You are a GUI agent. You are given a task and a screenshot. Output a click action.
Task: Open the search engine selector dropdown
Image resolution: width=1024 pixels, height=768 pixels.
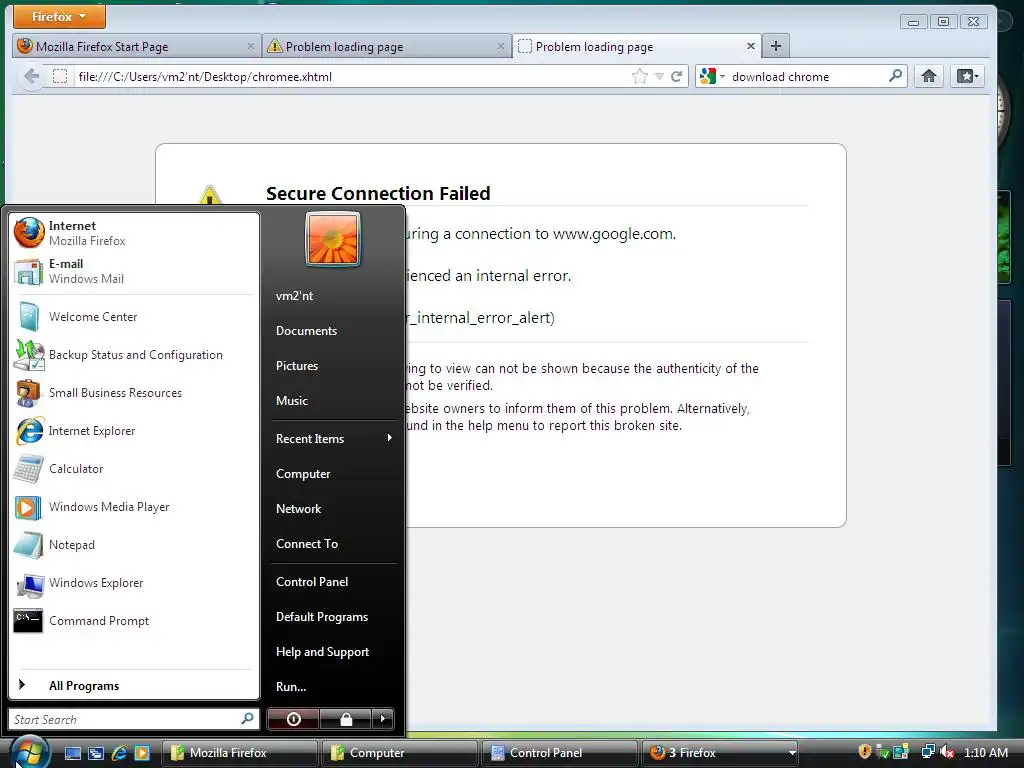pos(712,76)
